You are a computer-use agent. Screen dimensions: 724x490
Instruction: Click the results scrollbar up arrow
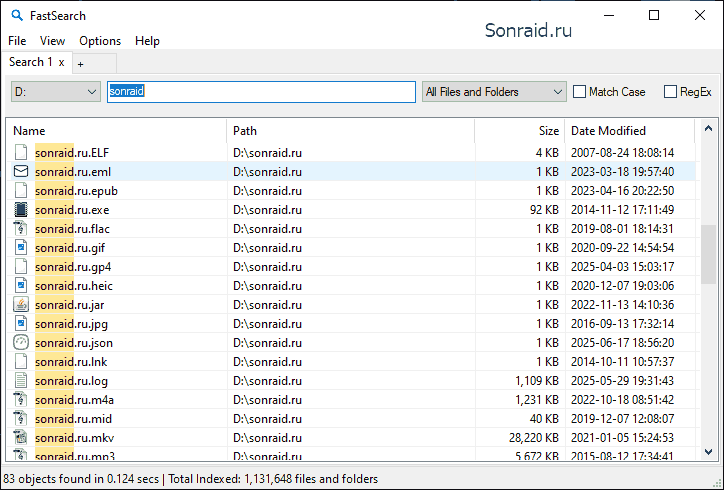(x=708, y=128)
